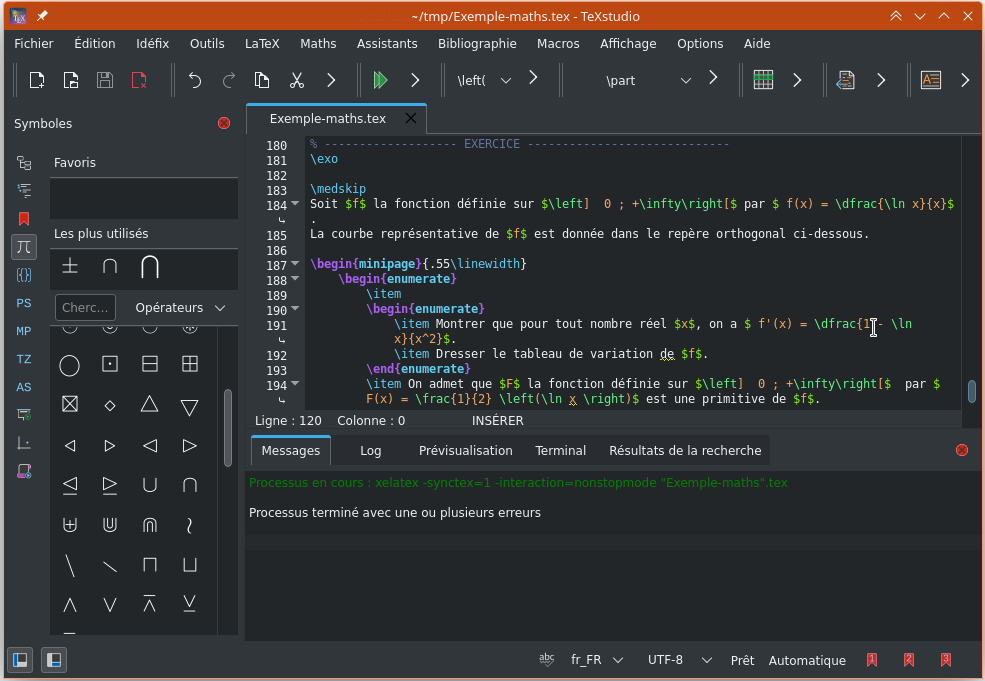Jump to bookmark 3 in status bar
The image size is (985, 681).
945,660
